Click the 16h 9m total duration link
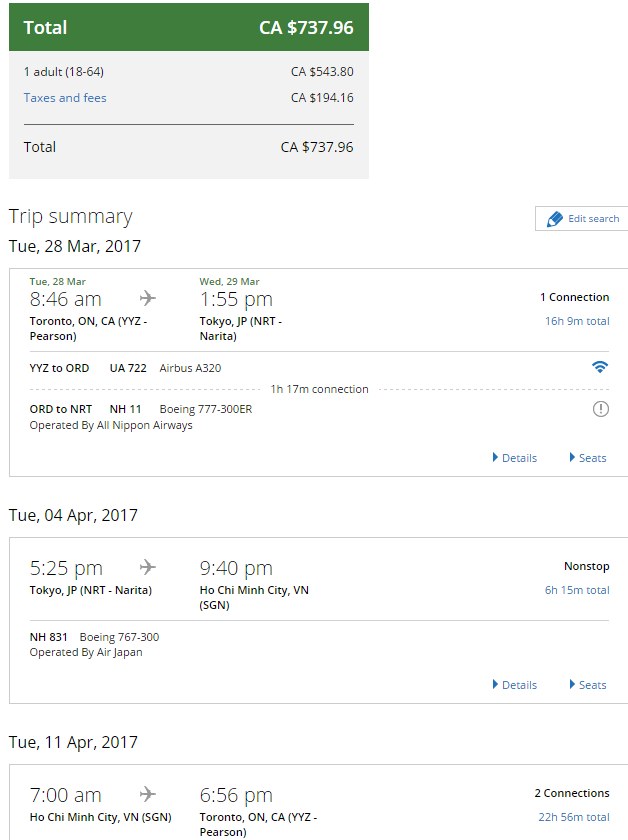Screen dimensions: 628x840 coord(577,321)
